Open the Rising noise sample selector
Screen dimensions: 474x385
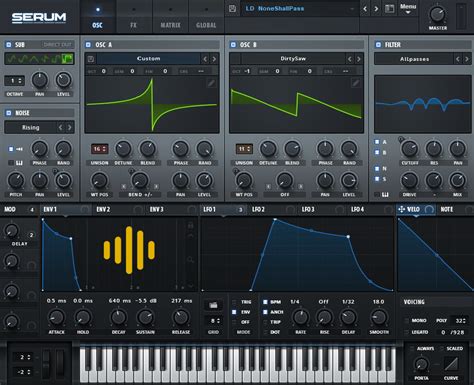click(31, 127)
